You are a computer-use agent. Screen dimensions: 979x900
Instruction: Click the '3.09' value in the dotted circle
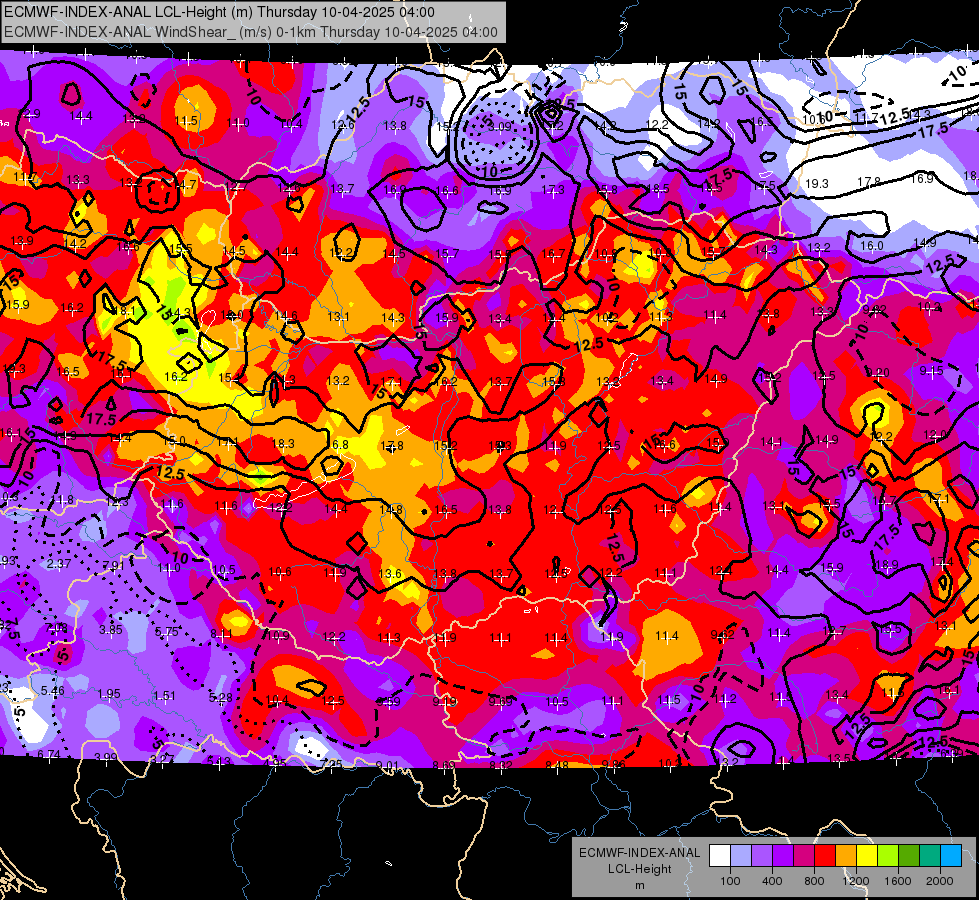(x=499, y=127)
